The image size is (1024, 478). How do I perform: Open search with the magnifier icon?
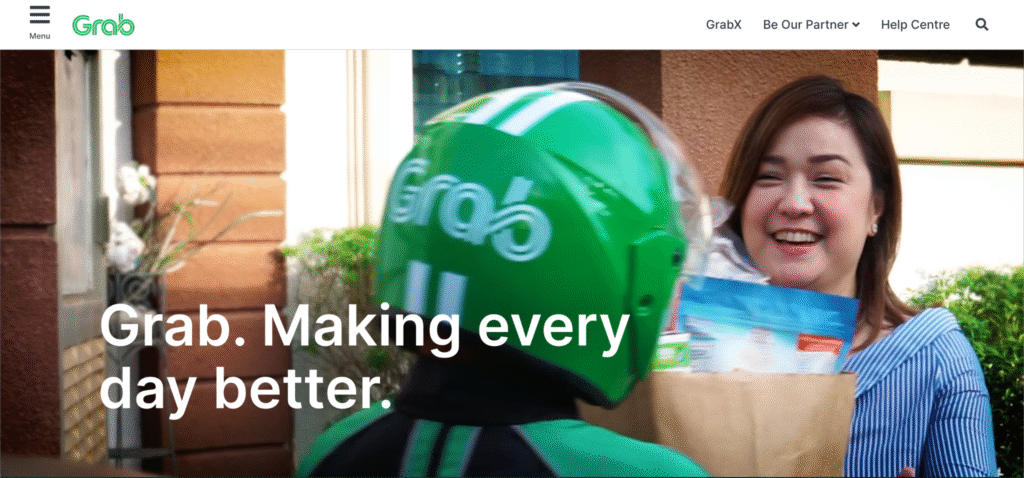(x=982, y=25)
